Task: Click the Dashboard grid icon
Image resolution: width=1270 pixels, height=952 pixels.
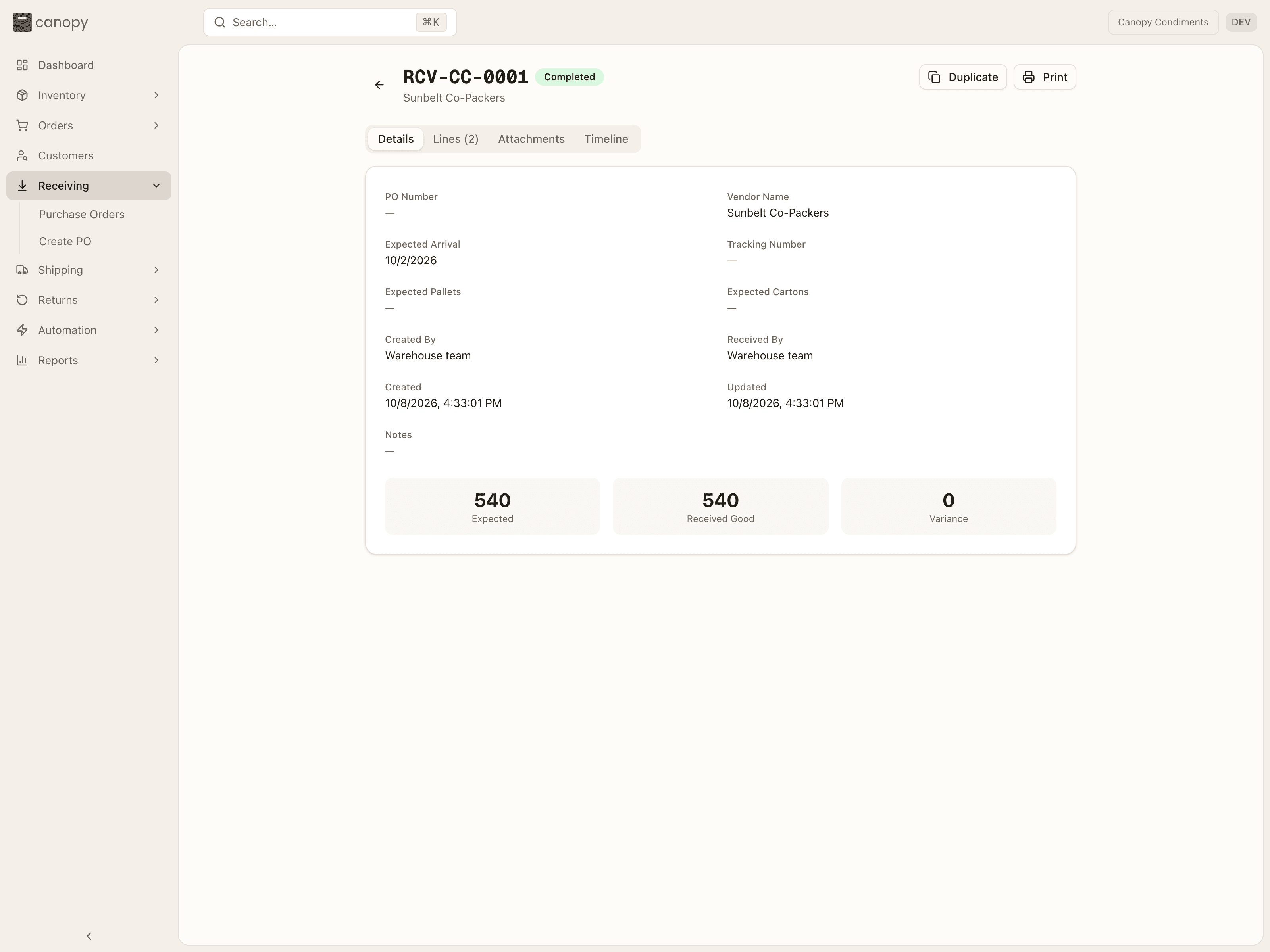Action: [22, 65]
